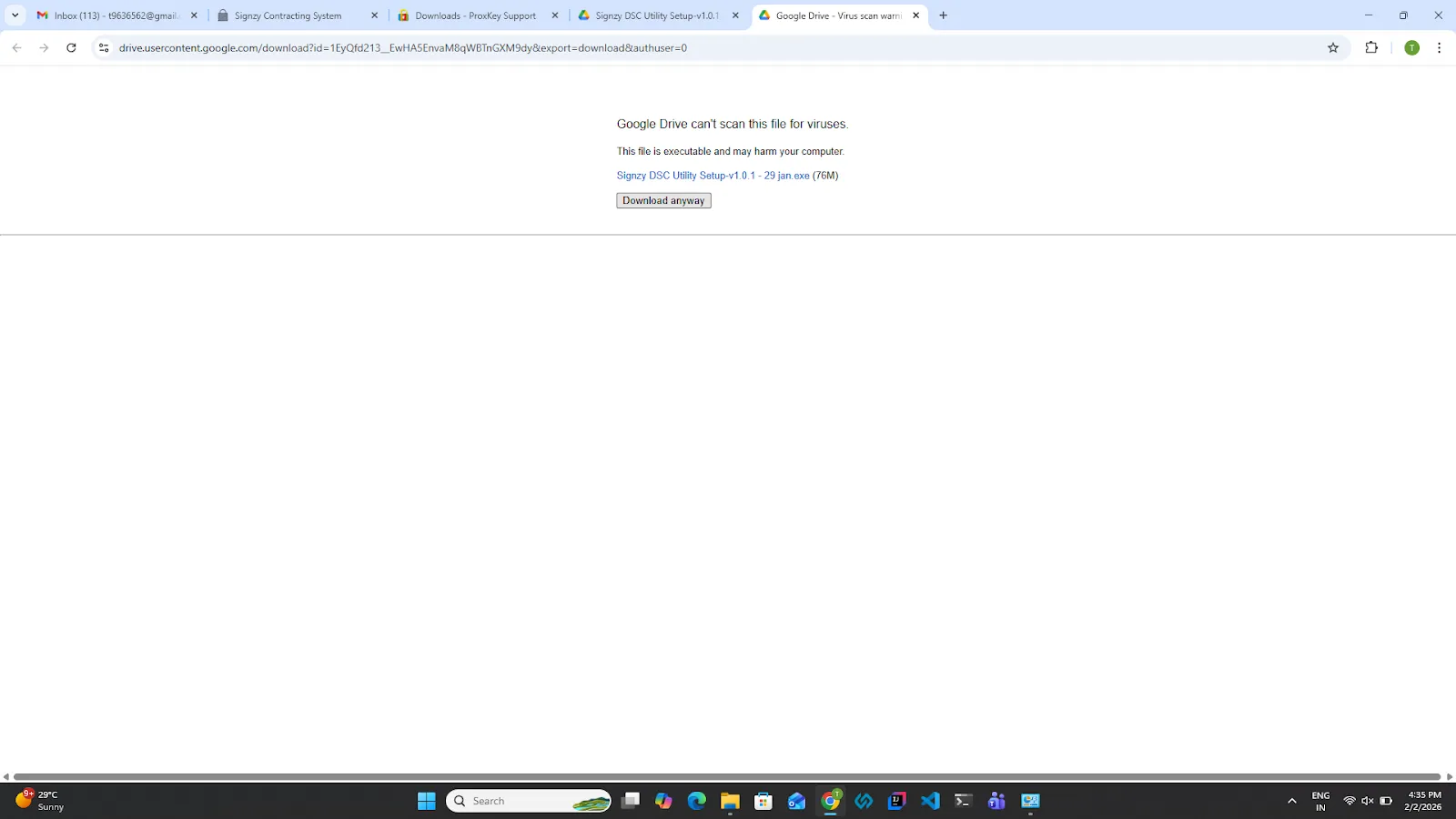The width and height of the screenshot is (1456, 819).
Task: Click the scrollbar left arrow
Action: (x=5, y=777)
